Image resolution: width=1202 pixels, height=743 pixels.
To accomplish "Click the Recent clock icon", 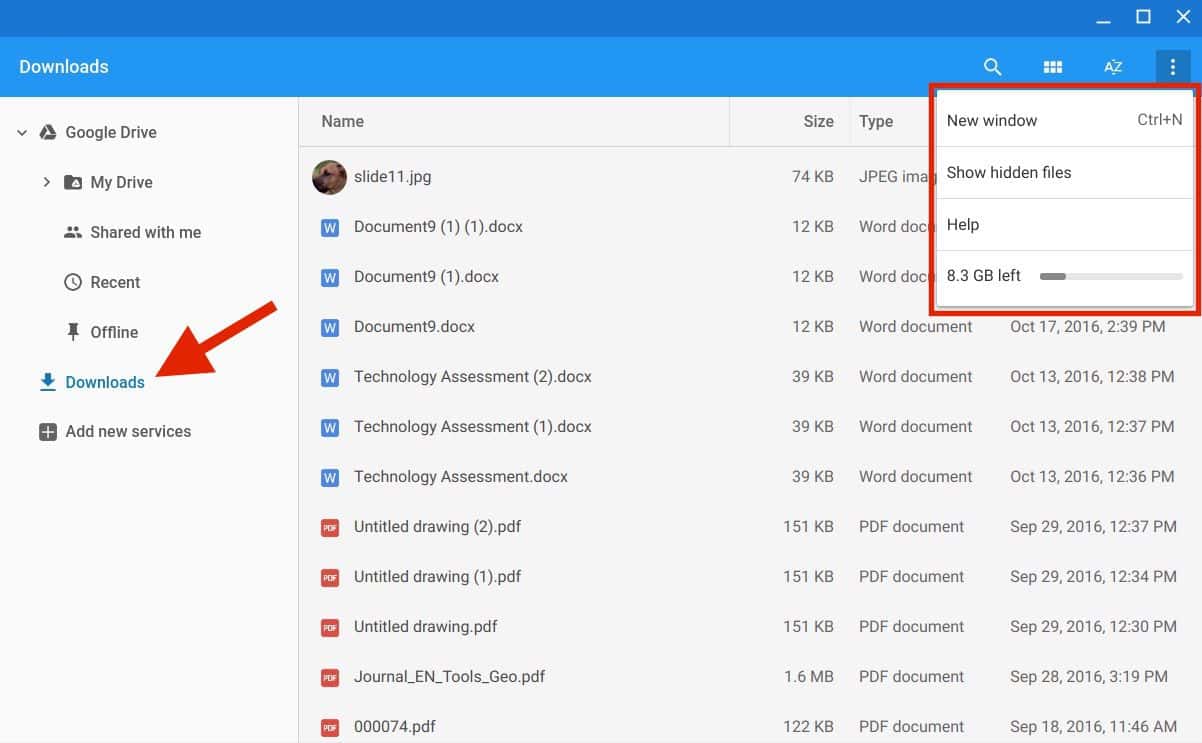I will tap(73, 282).
